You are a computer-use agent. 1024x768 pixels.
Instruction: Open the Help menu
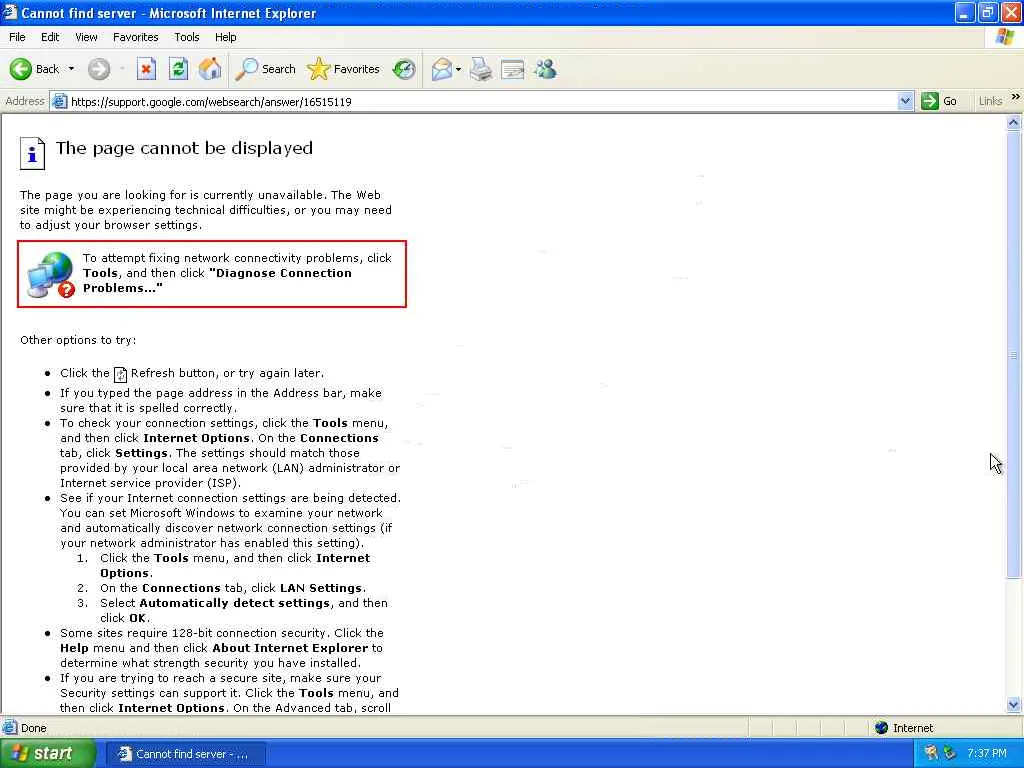tap(225, 37)
